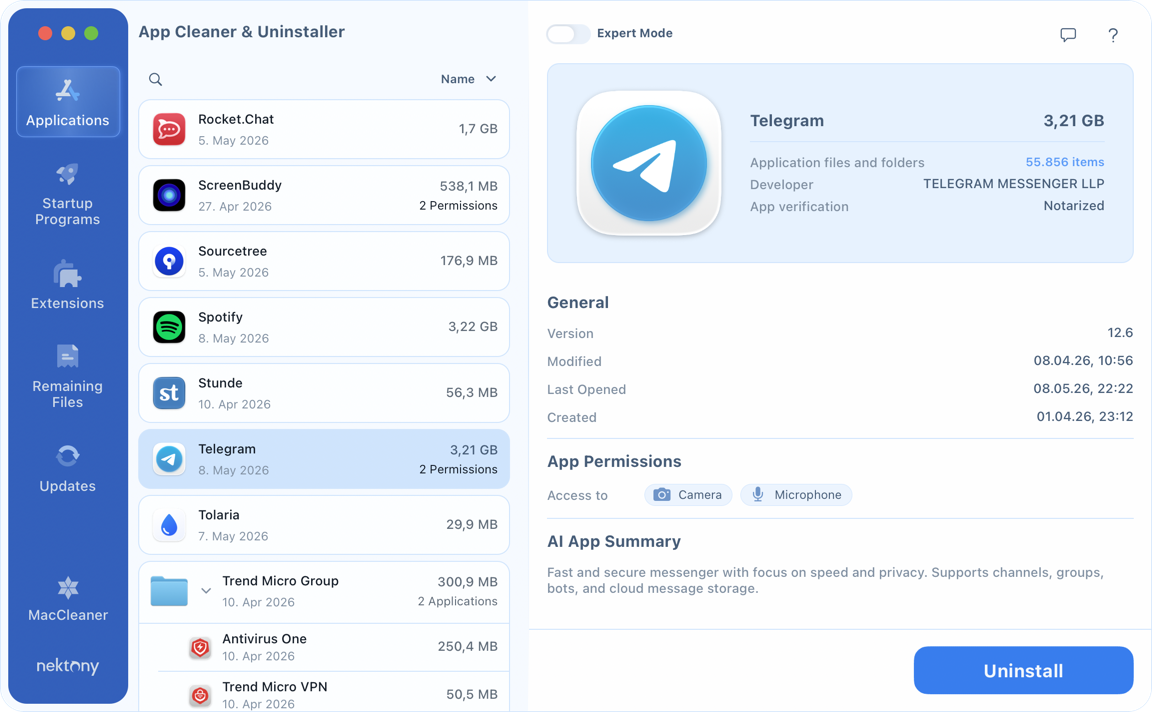
Task: Click the search magnifier icon
Action: click(155, 79)
